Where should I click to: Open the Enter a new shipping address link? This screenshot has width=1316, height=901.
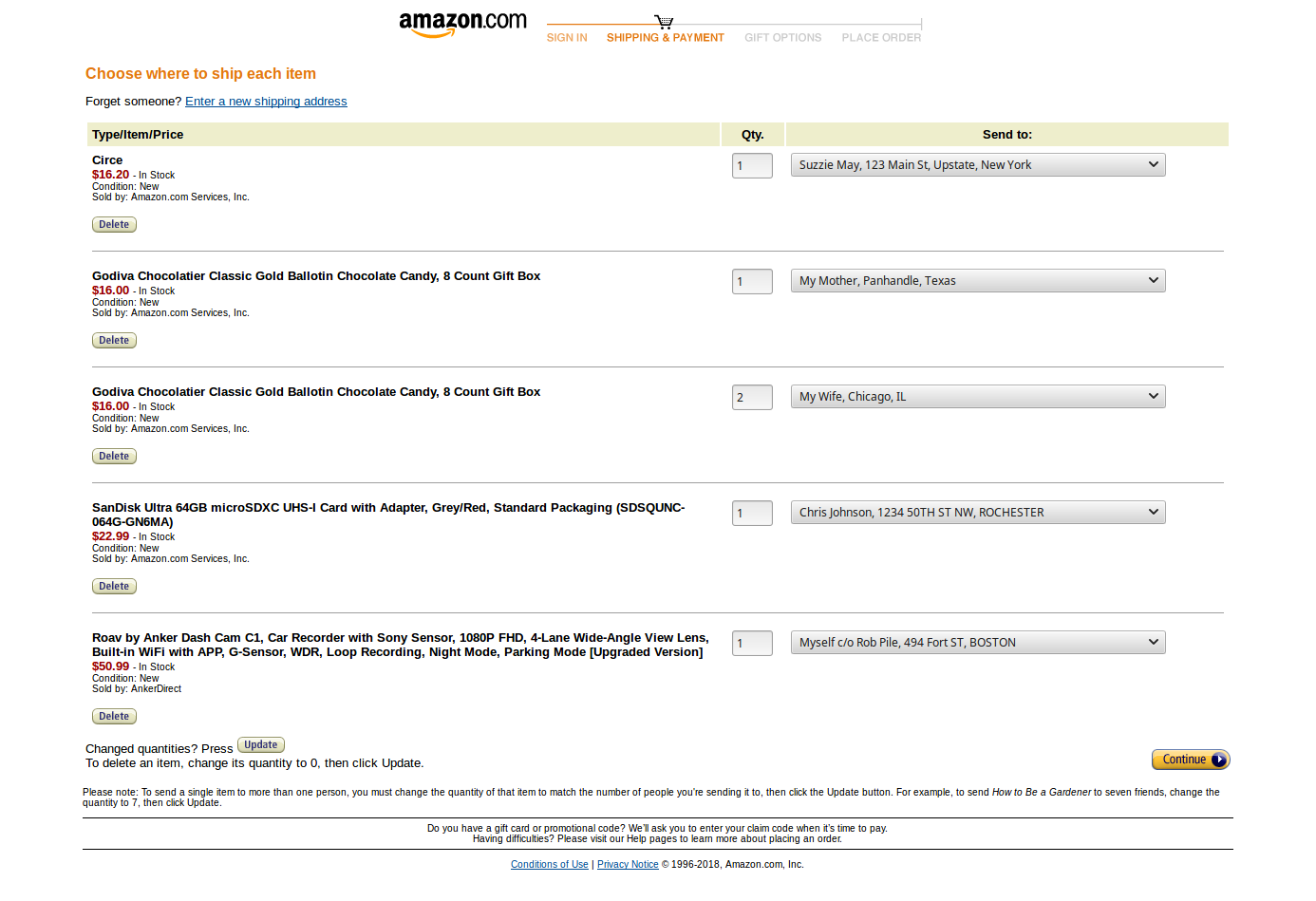[266, 102]
